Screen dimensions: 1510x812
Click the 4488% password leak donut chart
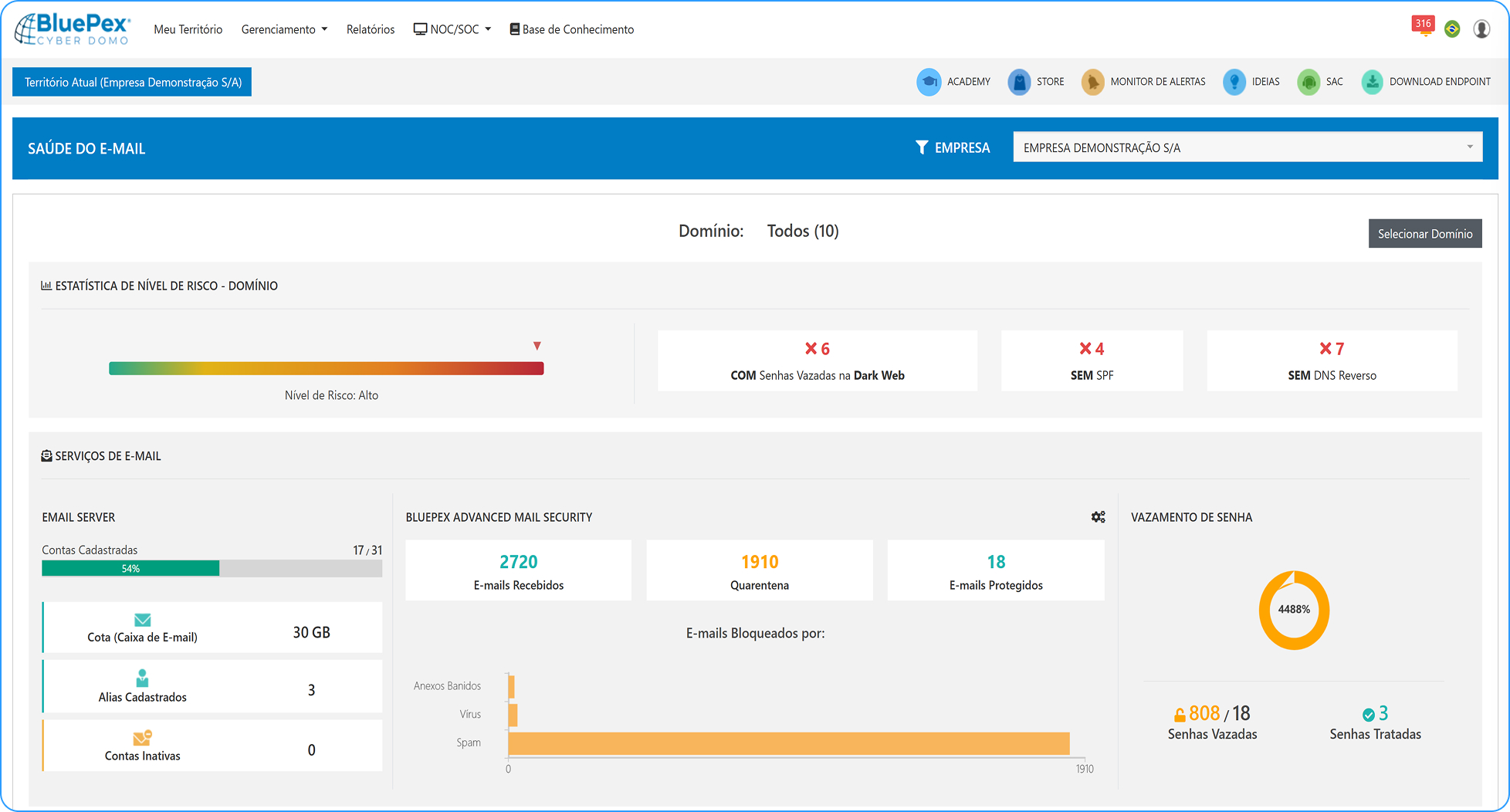pos(1294,610)
